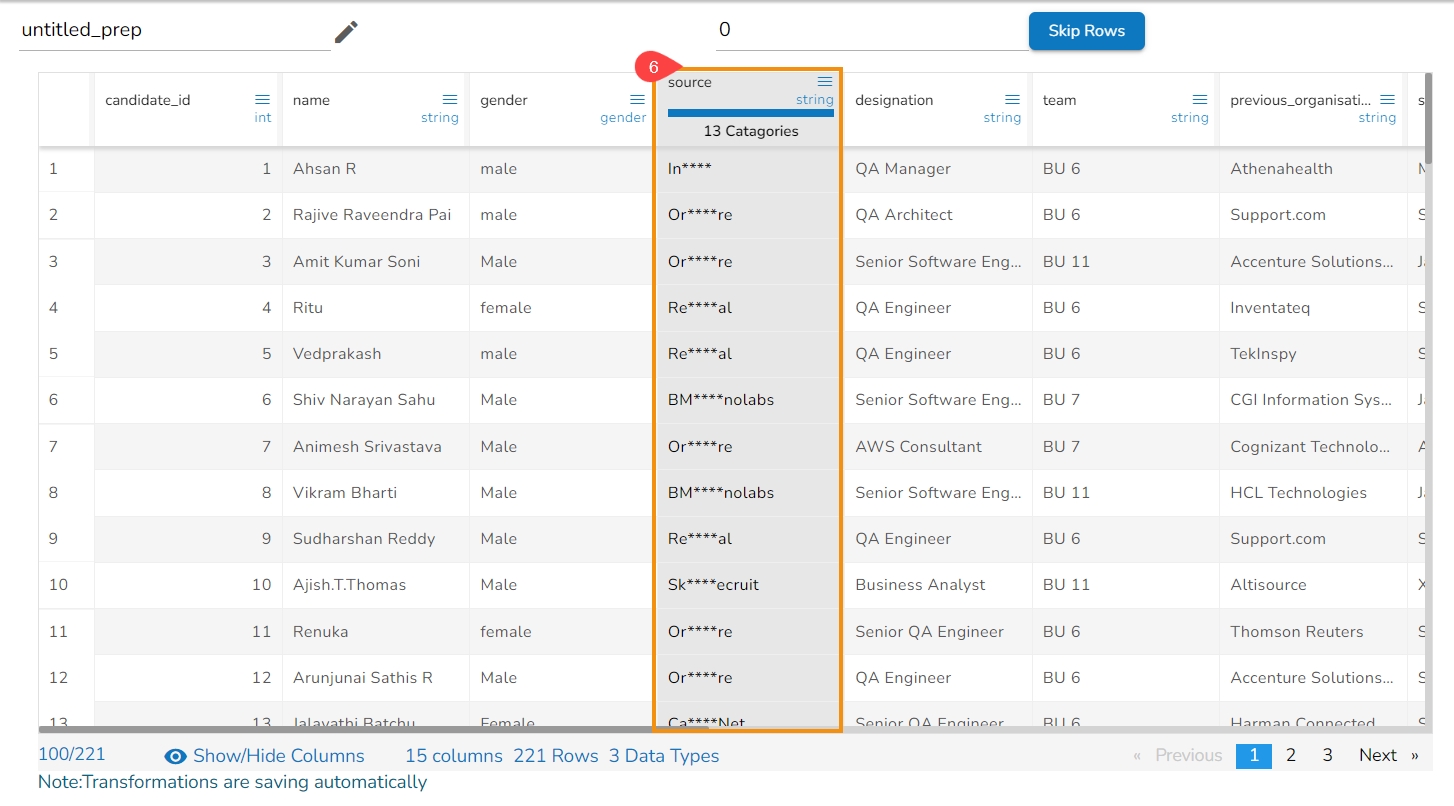Click the string type under designation
Screen dimensions: 1454x806
tap(1002, 118)
